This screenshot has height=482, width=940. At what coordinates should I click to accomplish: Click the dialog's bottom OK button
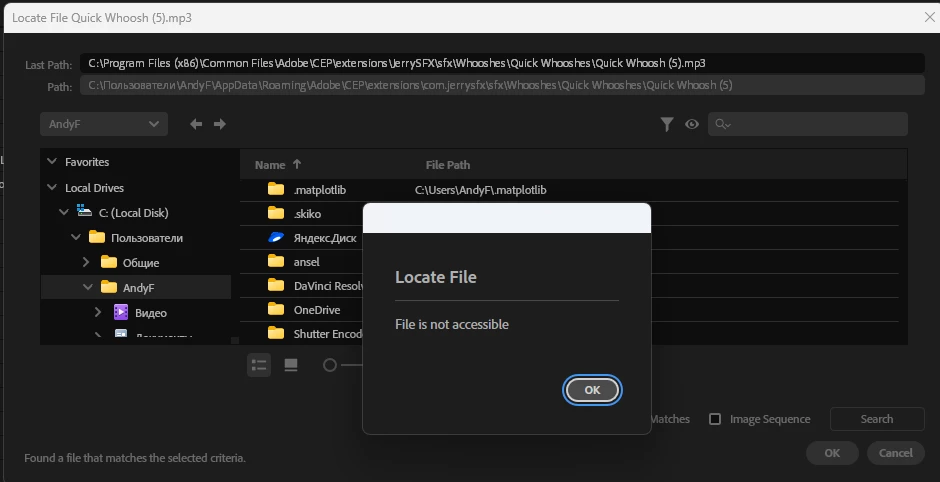pyautogui.click(x=832, y=453)
